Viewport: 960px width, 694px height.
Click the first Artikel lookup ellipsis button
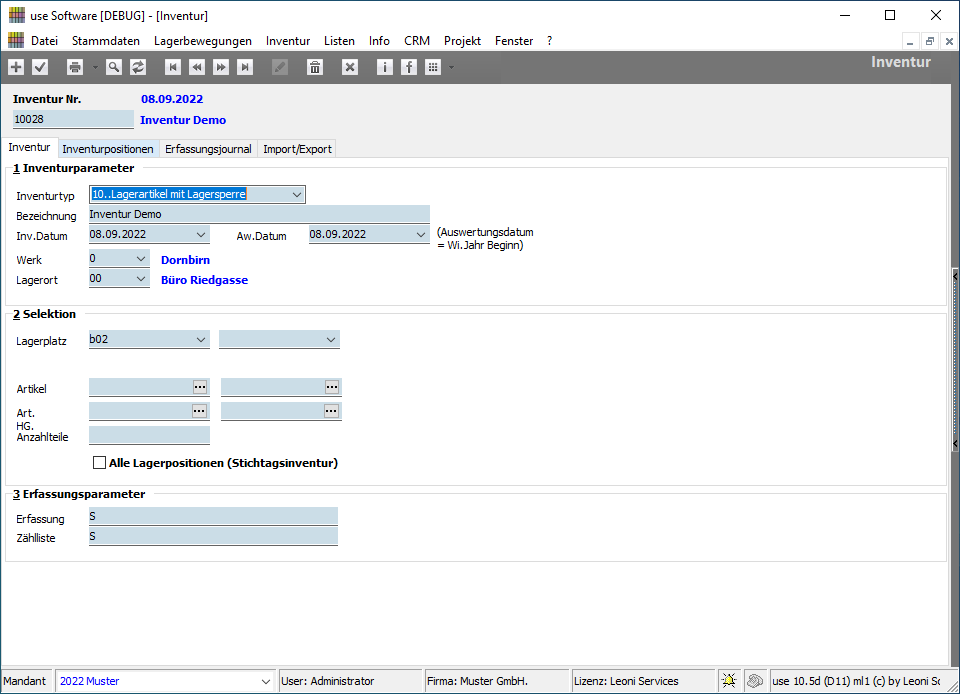[200, 387]
